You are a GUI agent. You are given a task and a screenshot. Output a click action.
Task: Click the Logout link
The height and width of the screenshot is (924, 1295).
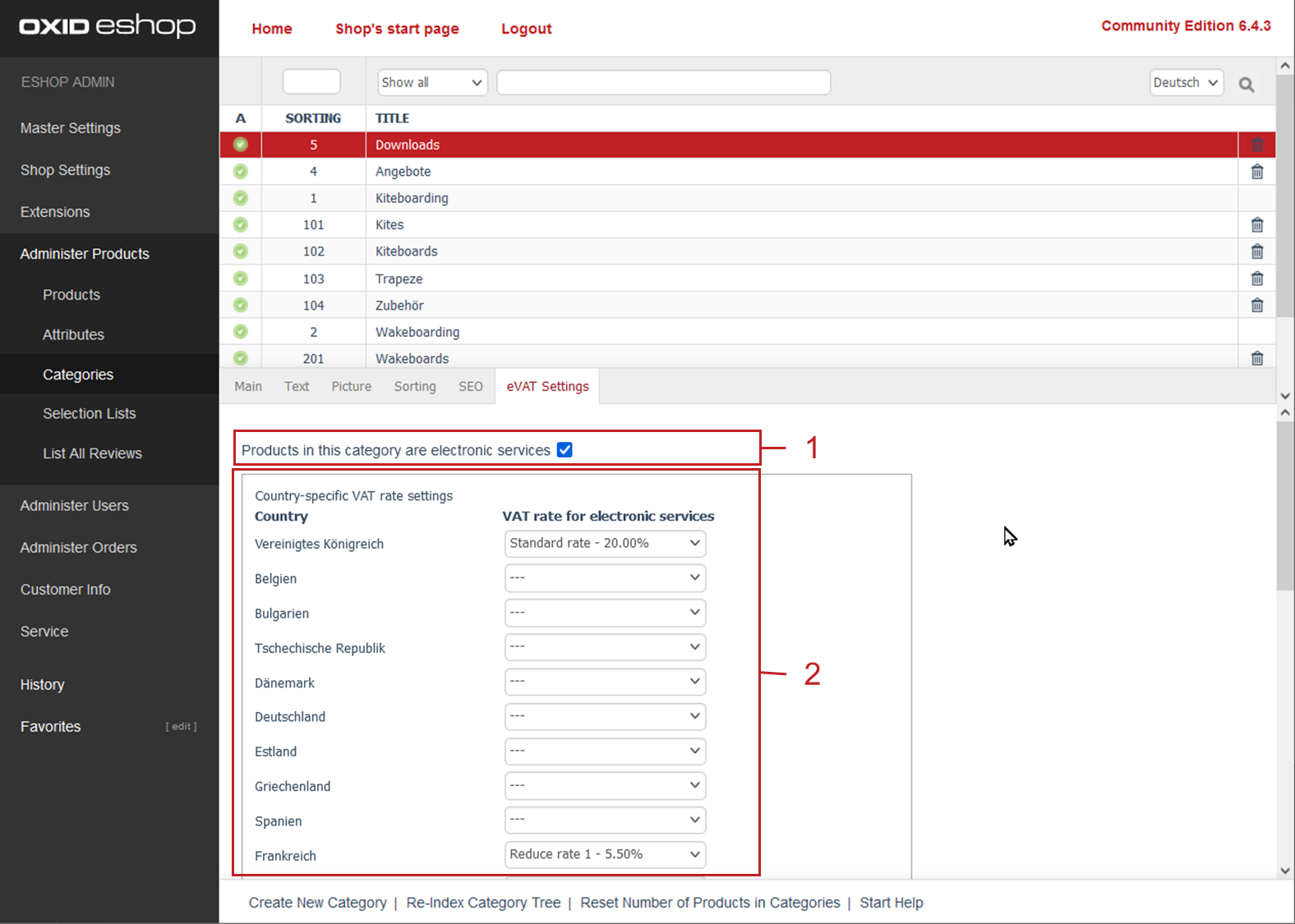click(526, 29)
